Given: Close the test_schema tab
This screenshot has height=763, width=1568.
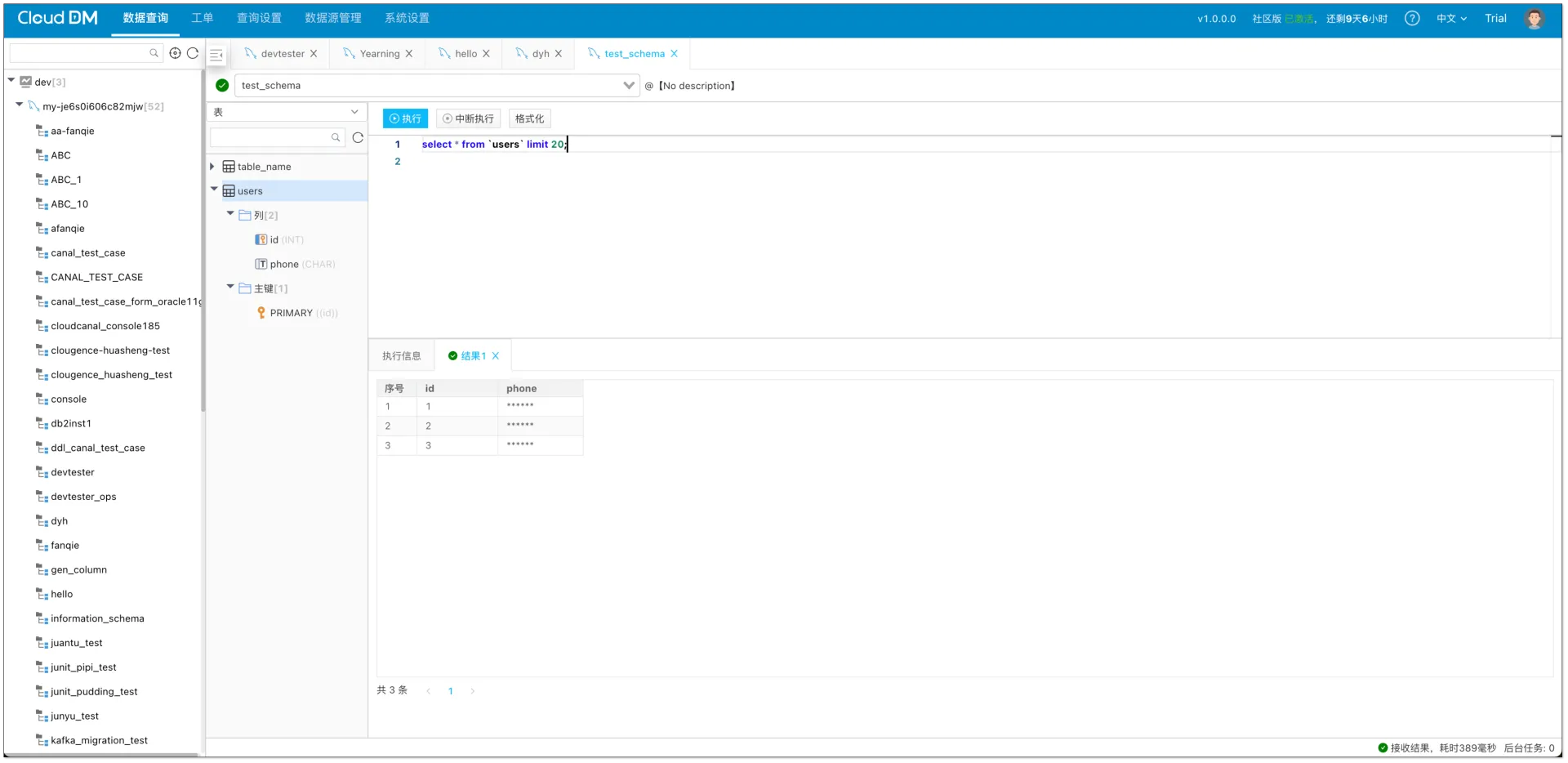Looking at the screenshot, I should pos(674,54).
